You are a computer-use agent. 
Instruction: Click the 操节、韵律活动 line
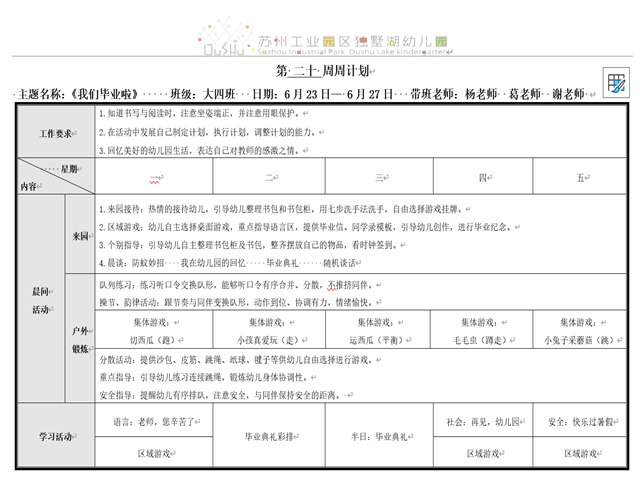point(238,302)
